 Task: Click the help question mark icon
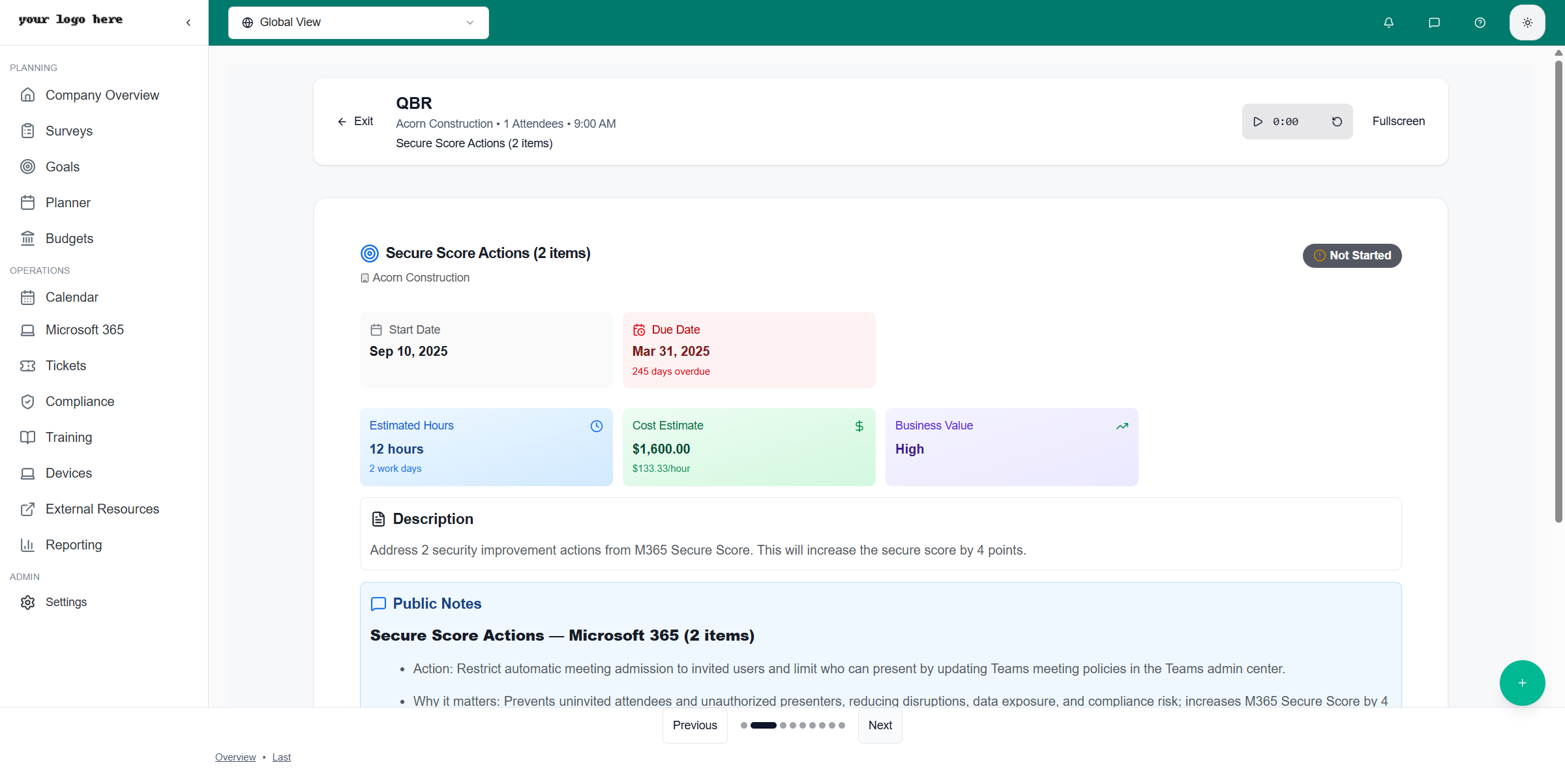coord(1480,23)
